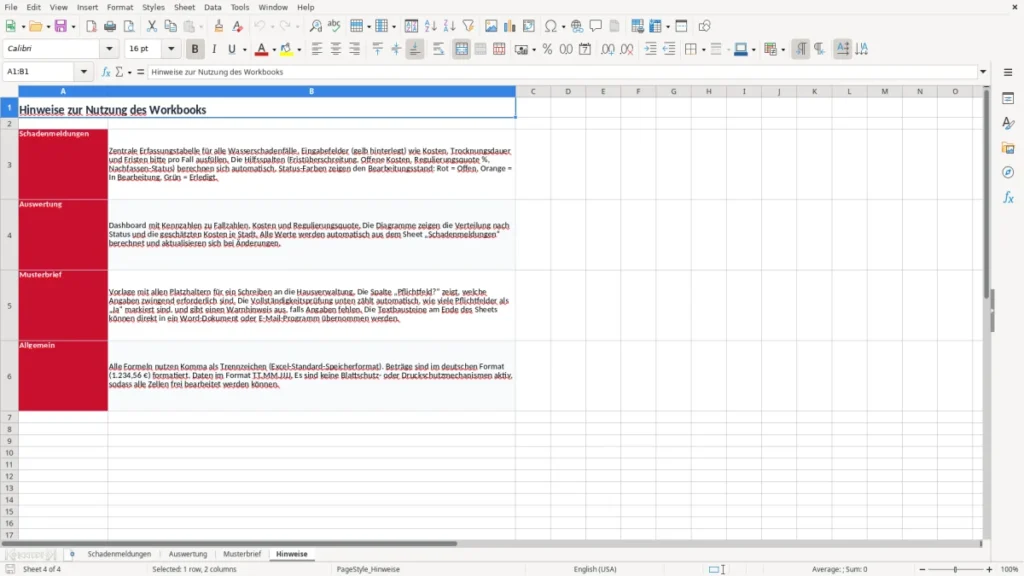The width and height of the screenshot is (1024, 576).
Task: Click the AutoFilter funnel icon
Action: (468, 26)
